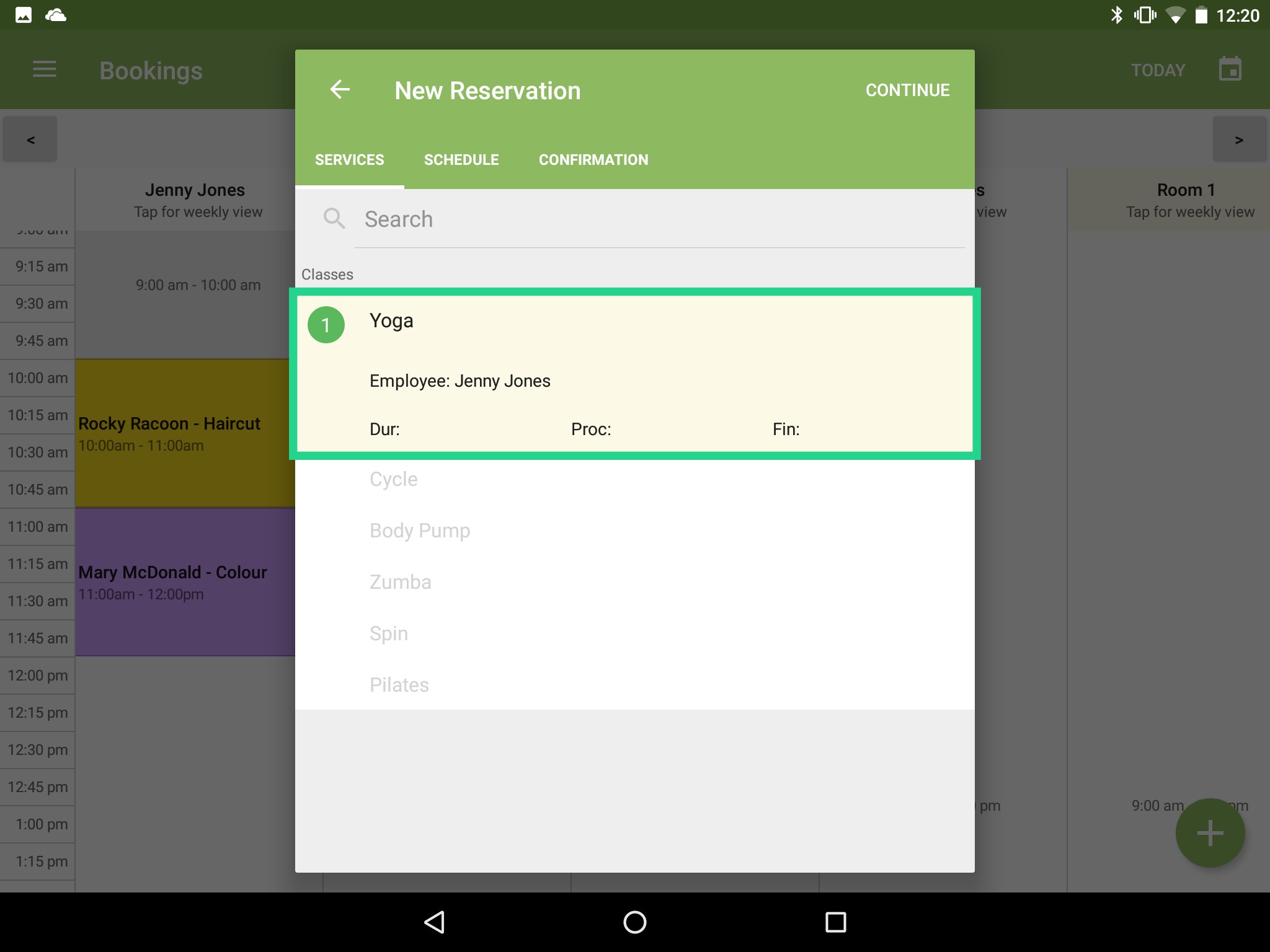Click the previous day arrow button
Screen dimensions: 1270x952
coord(29,139)
